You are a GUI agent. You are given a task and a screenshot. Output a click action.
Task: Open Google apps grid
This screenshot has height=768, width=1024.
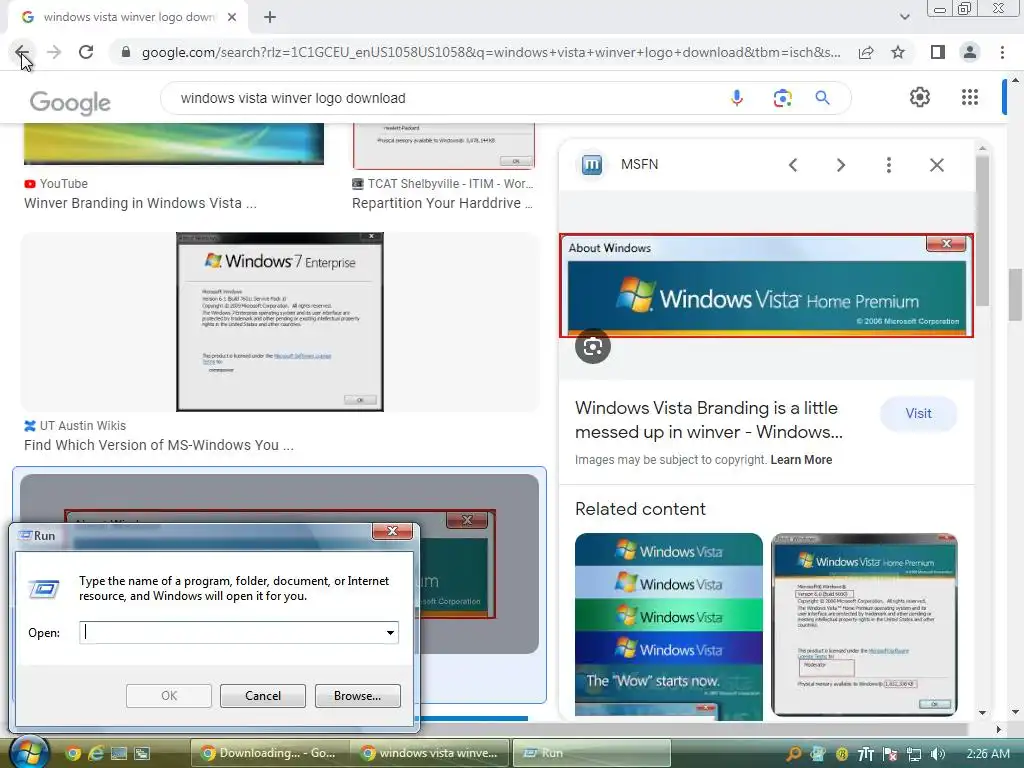(x=970, y=97)
